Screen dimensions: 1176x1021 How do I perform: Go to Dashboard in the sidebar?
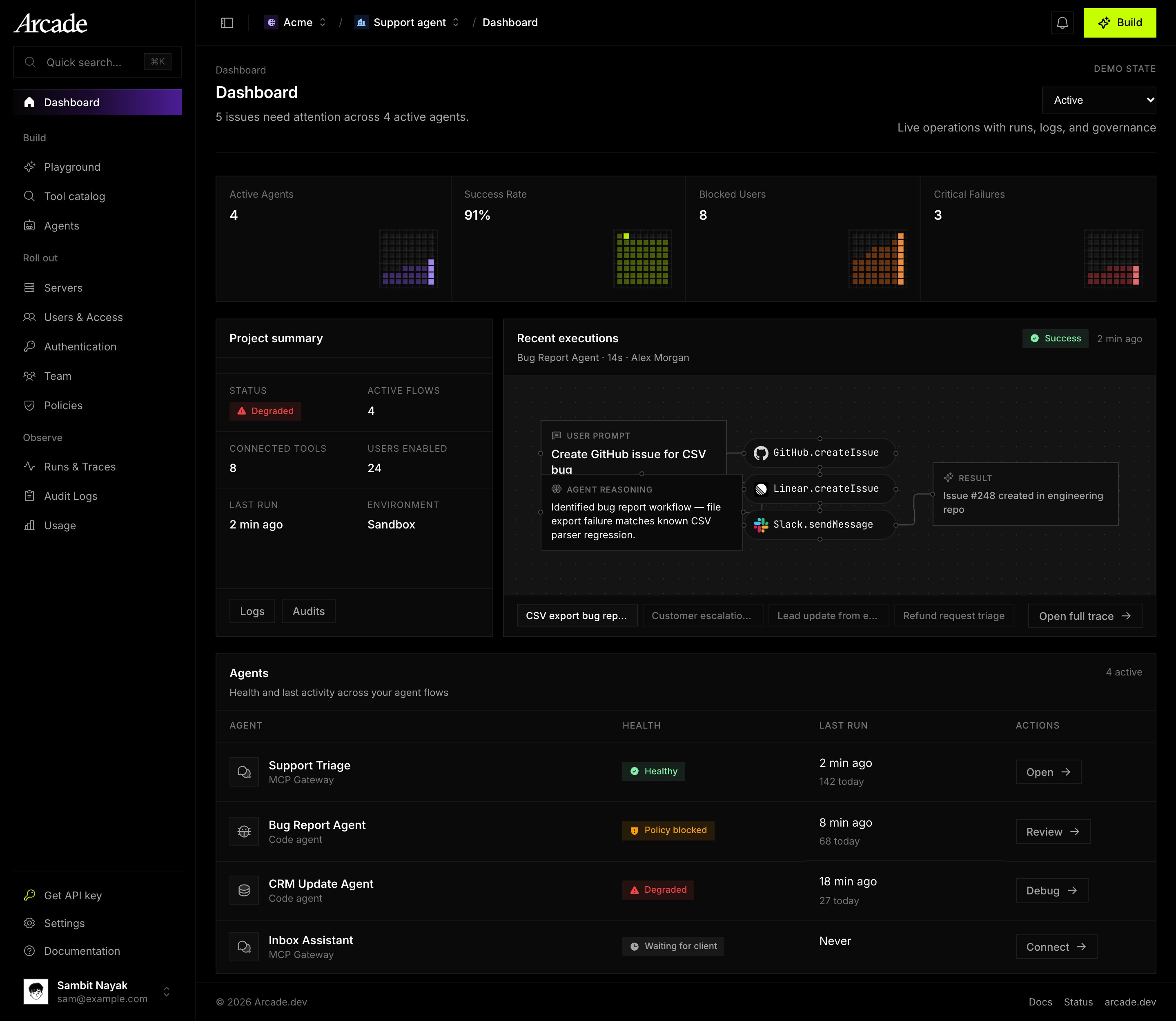coord(98,102)
